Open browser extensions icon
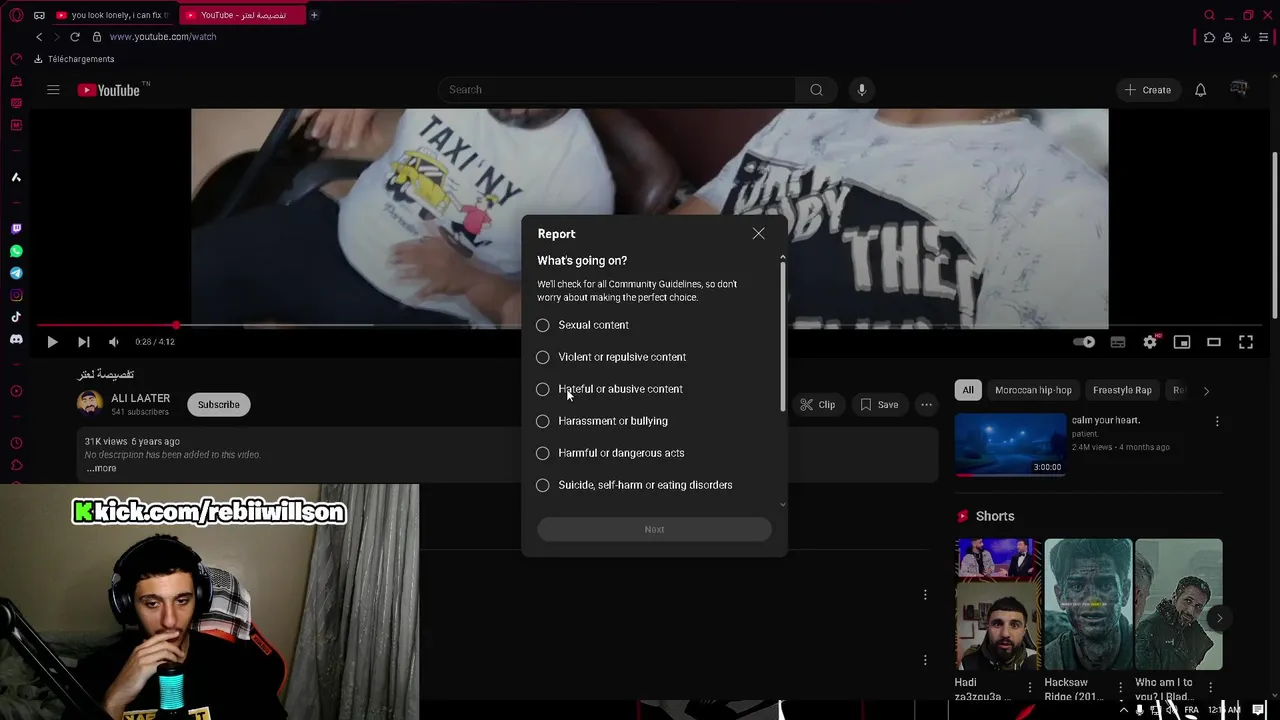 point(1209,37)
